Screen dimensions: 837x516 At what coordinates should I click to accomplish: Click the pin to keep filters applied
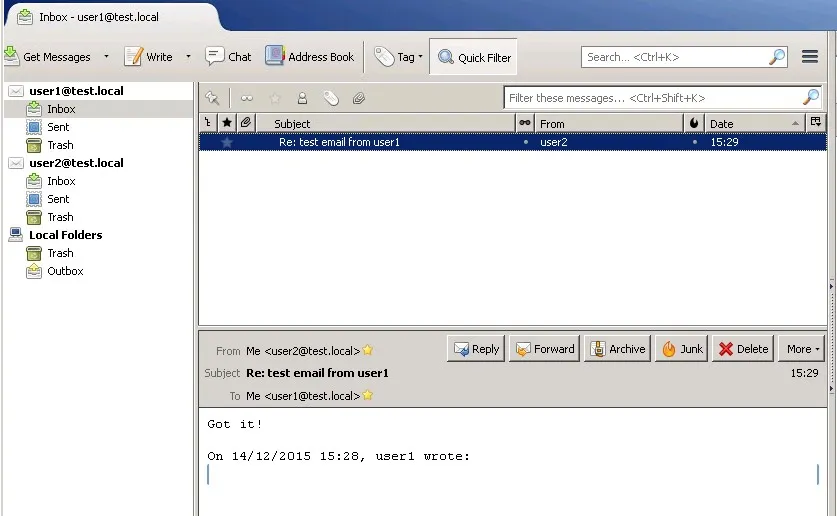(x=212, y=98)
